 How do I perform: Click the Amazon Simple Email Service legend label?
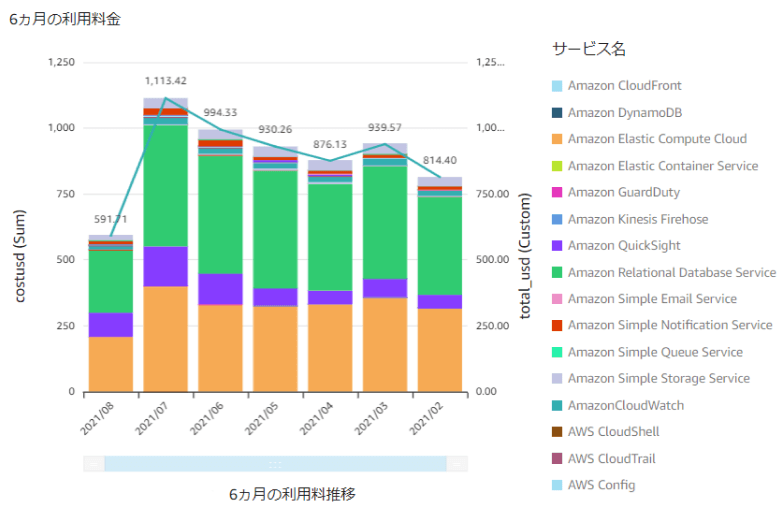pos(652,299)
